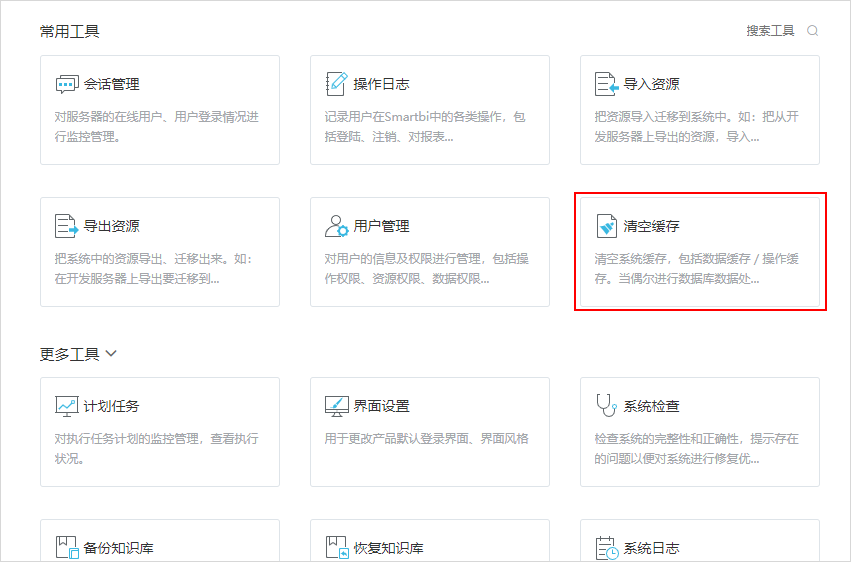Click description starting 对服务器的在线用户
851x562 pixels.
pyautogui.click(x=156, y=127)
